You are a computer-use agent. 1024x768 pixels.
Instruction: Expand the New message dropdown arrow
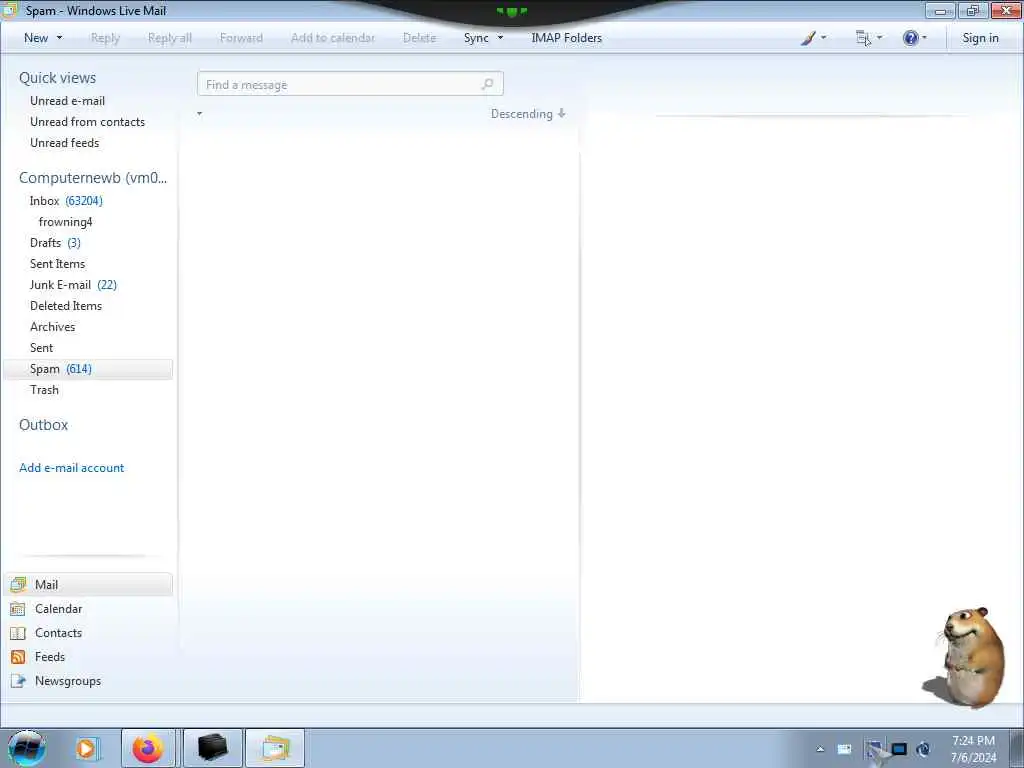[x=59, y=38]
